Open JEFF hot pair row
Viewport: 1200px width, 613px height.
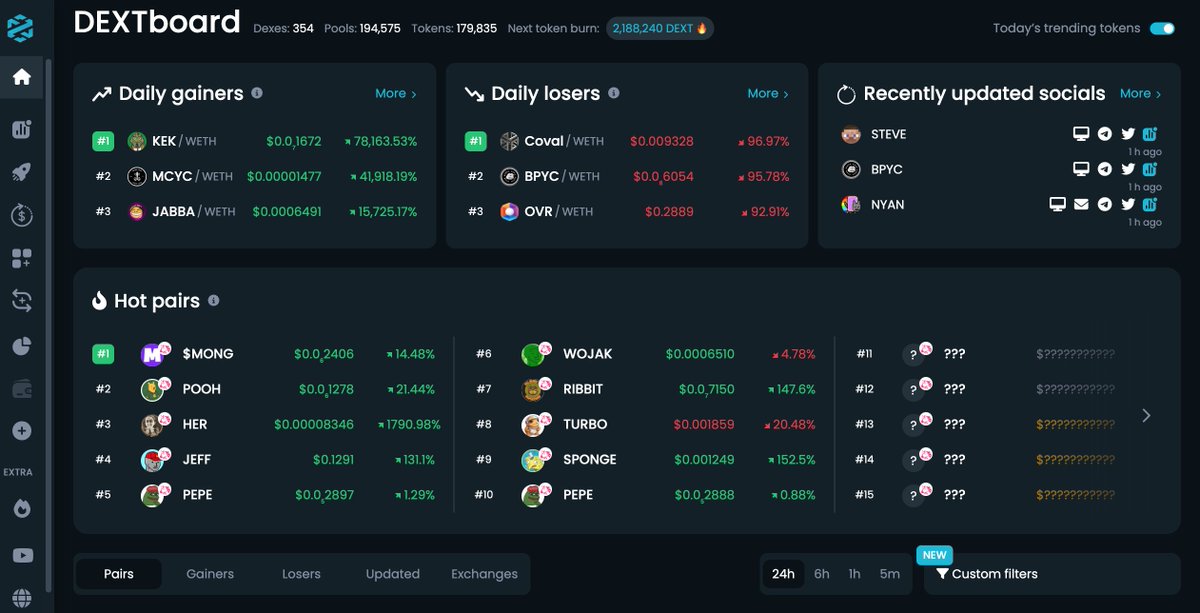point(266,460)
